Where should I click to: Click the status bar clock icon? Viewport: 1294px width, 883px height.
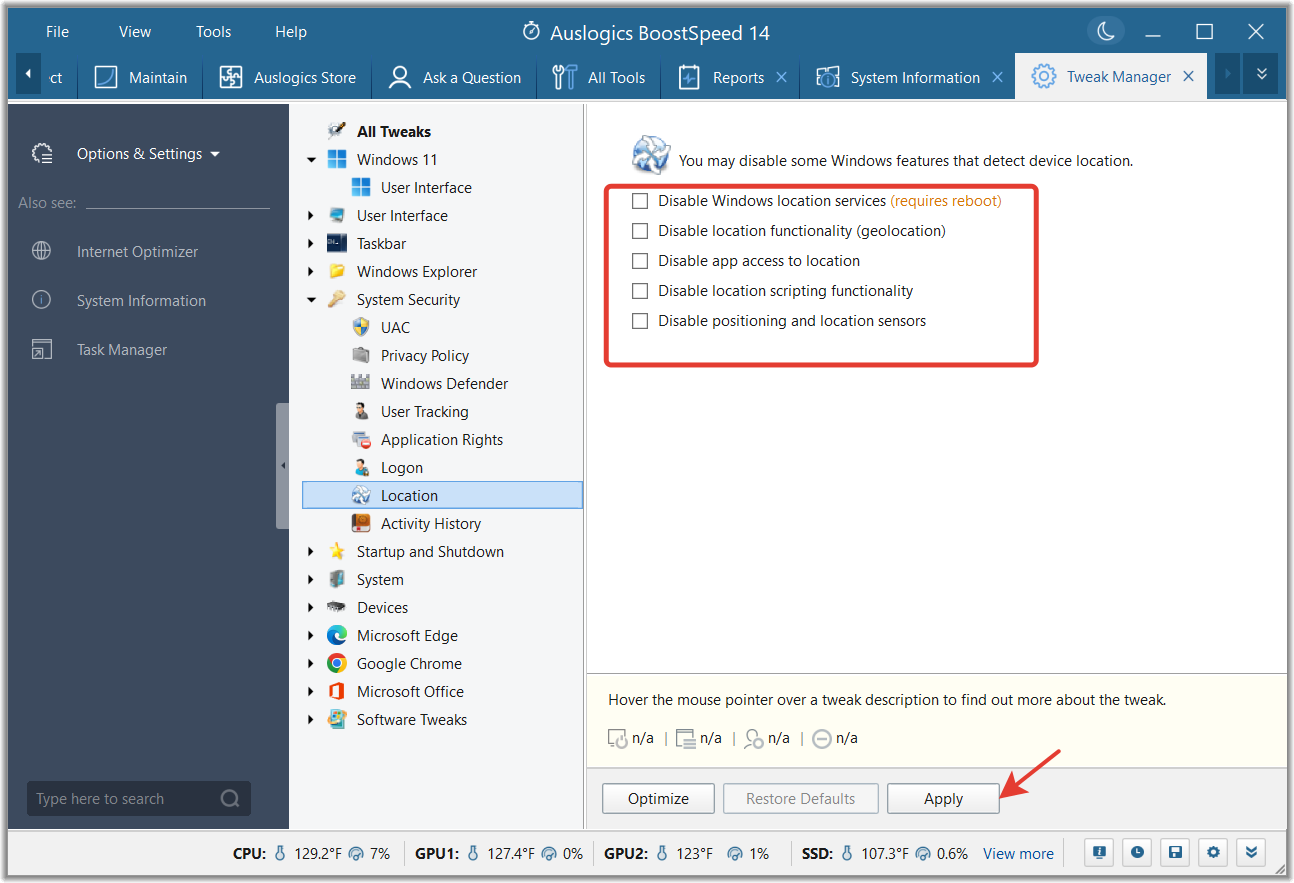[x=1137, y=853]
